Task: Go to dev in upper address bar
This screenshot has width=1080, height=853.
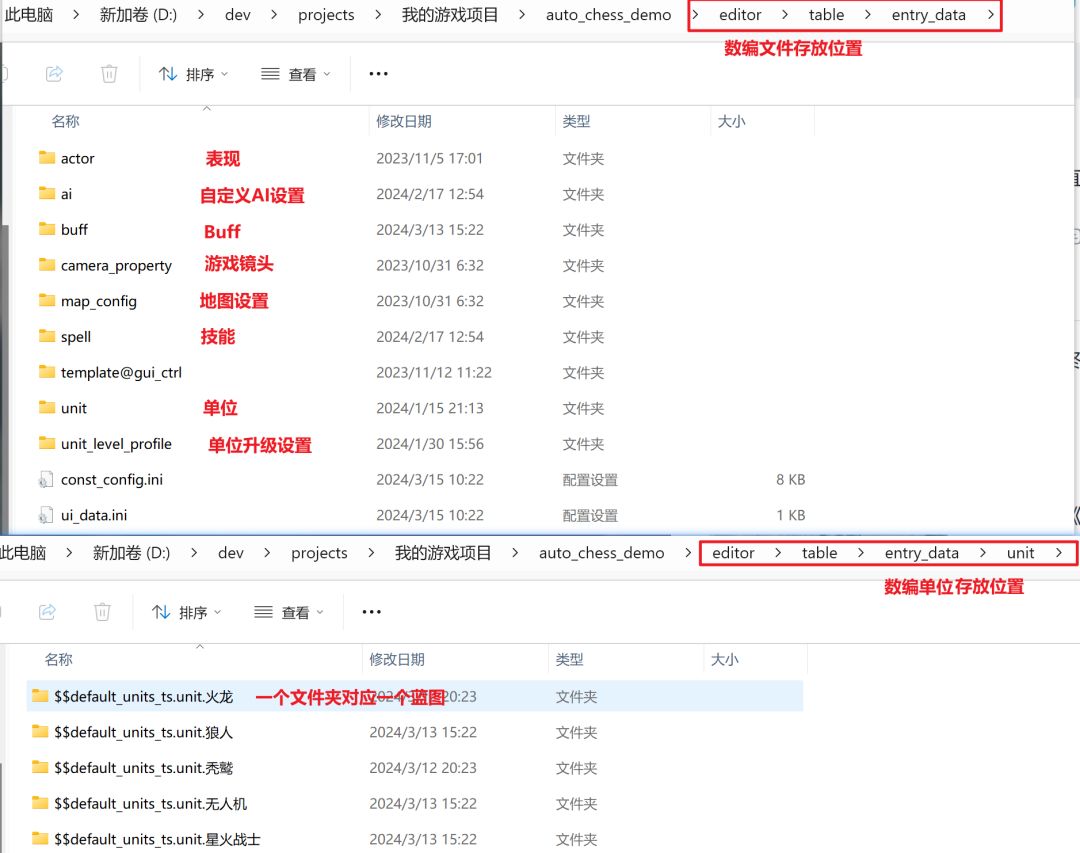Action: (x=238, y=14)
